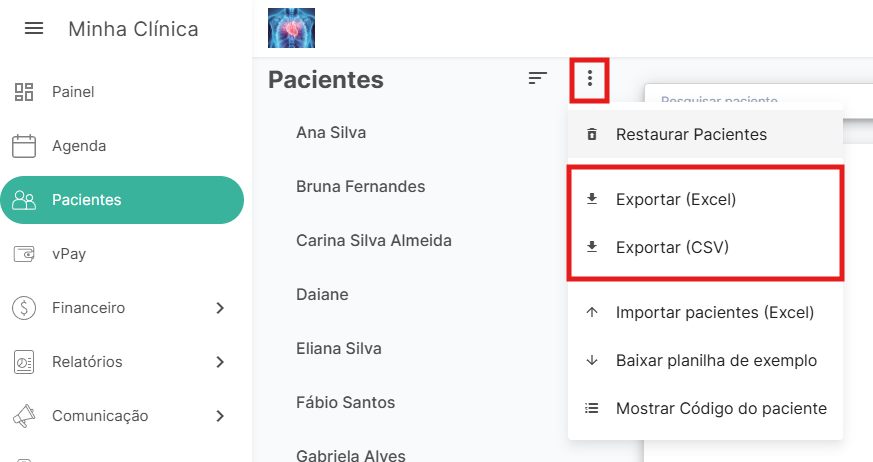The height and width of the screenshot is (462, 873).
Task: Open vPay wallet section
Action: (68, 254)
